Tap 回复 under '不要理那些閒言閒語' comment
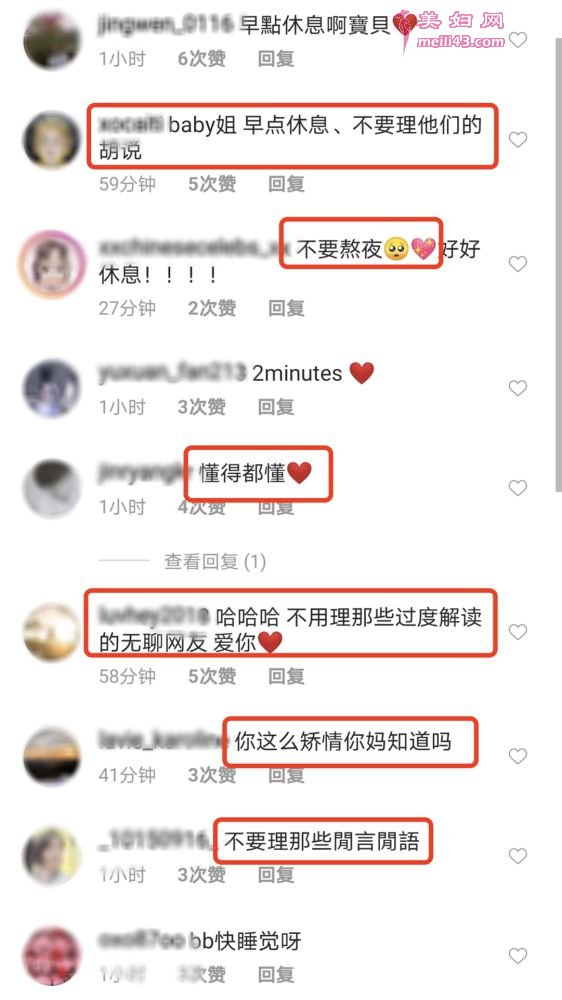562x1000 pixels. 276,874
